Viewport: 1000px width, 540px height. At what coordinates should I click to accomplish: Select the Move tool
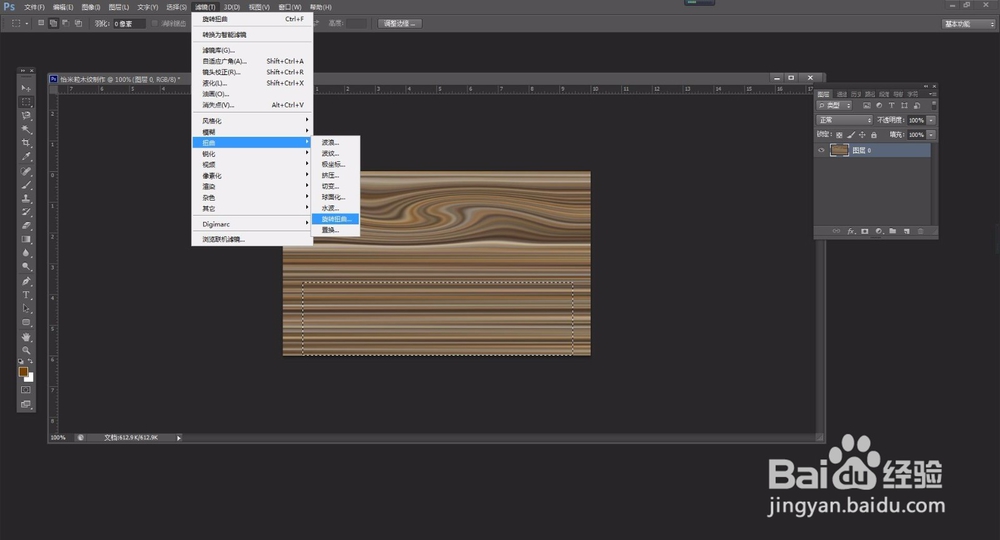[x=26, y=88]
